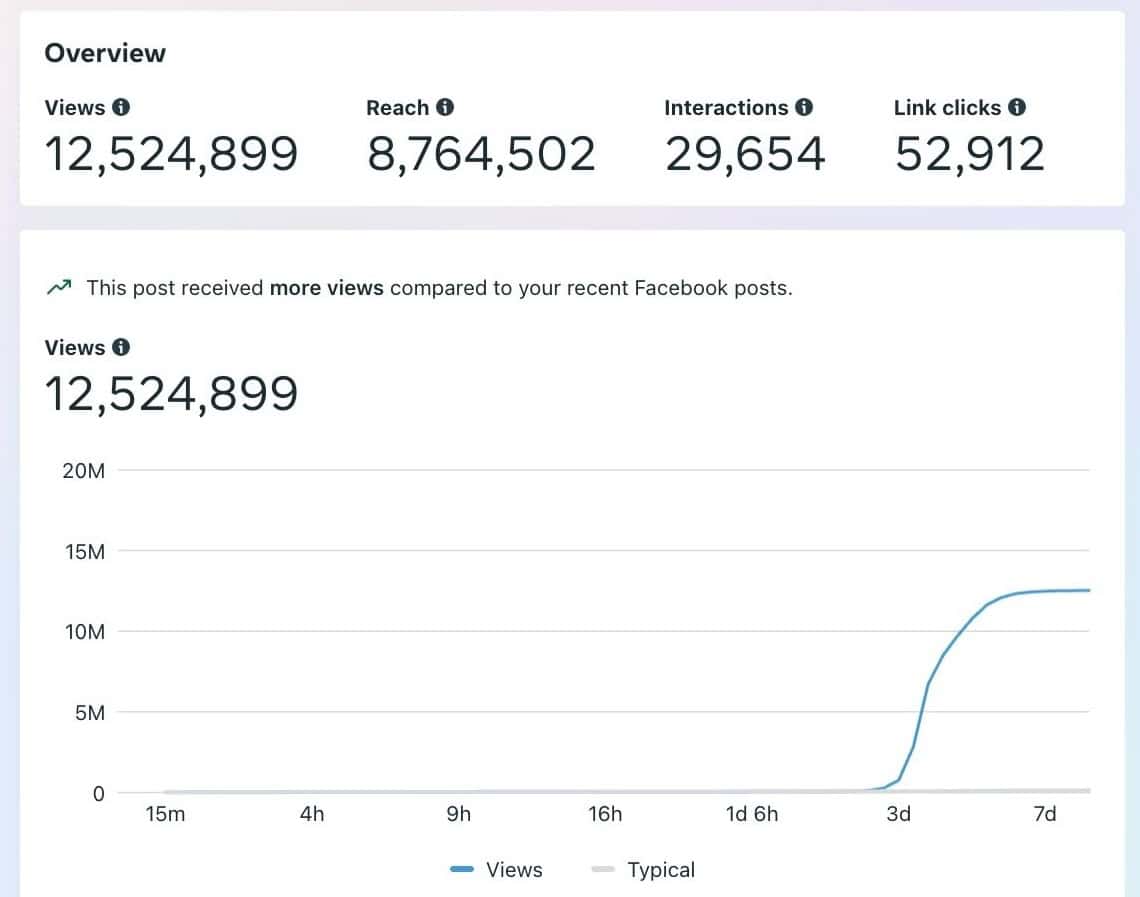Click the bold "more views" text
1140x897 pixels.
[327, 288]
